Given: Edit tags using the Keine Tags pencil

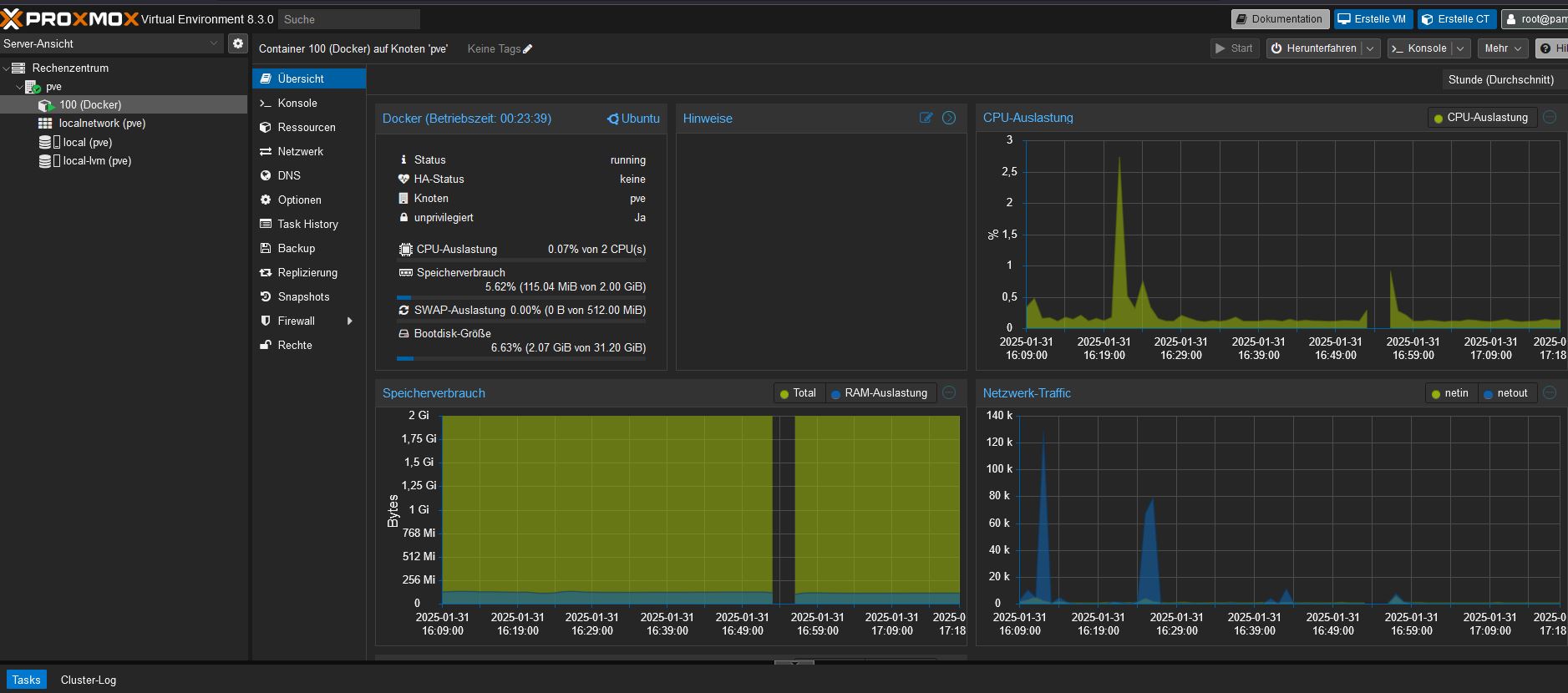Looking at the screenshot, I should [x=527, y=49].
